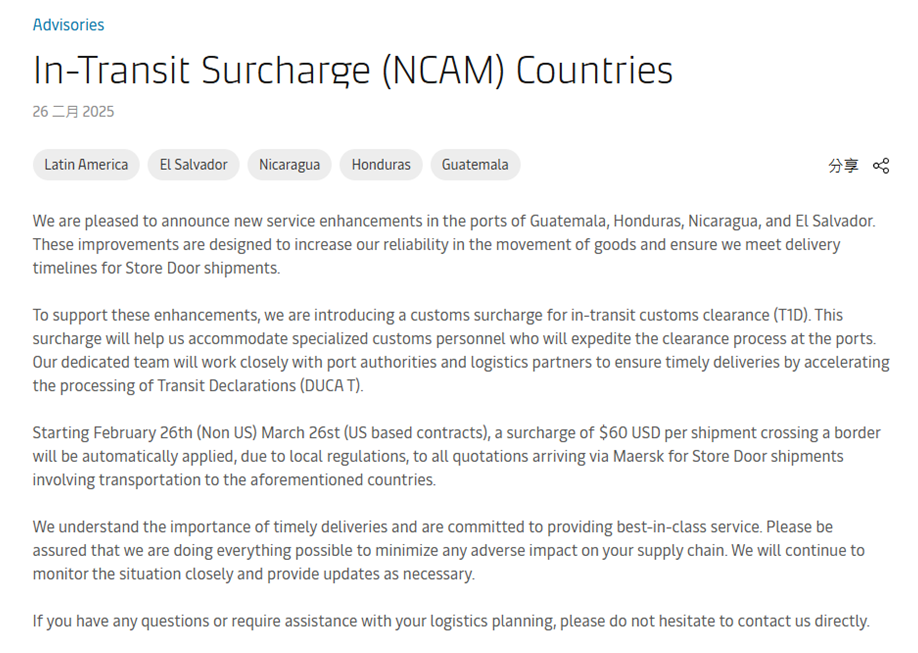Click the publication date 26 二月 2025

[x=73, y=112]
